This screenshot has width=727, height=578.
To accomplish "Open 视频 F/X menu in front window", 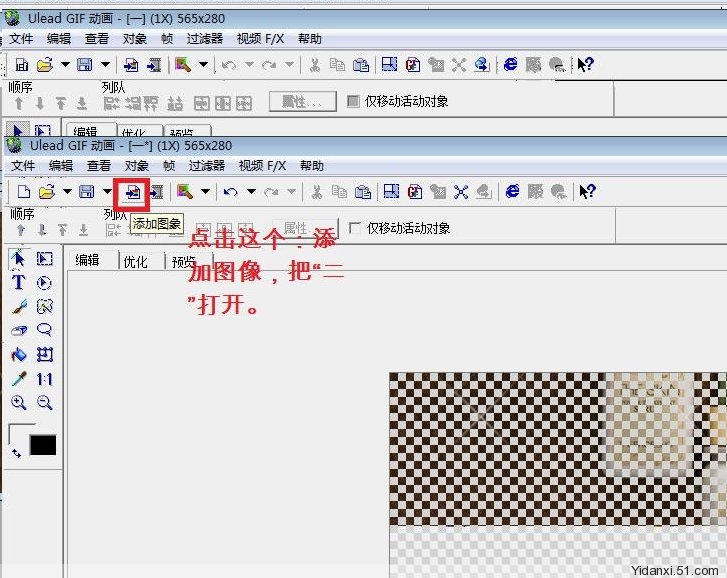I will point(262,166).
